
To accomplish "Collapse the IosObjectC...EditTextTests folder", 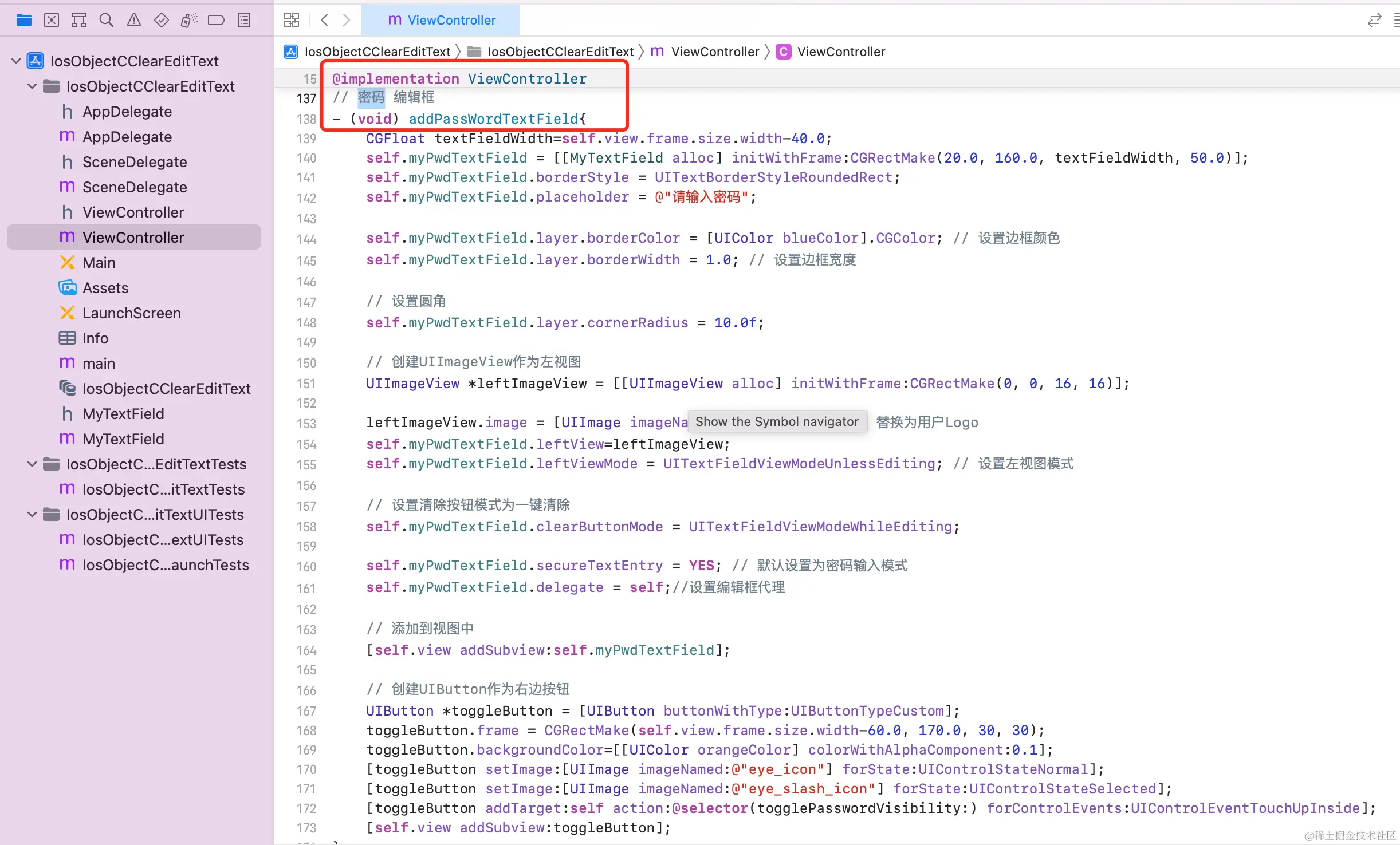I will (32, 464).
